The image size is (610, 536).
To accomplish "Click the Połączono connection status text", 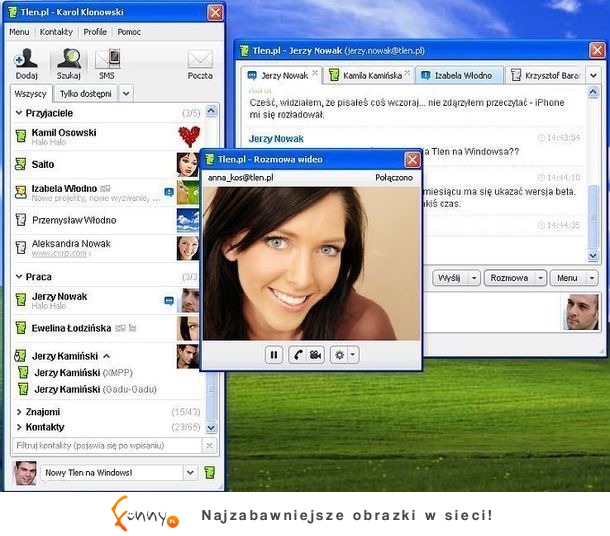I will 394,178.
